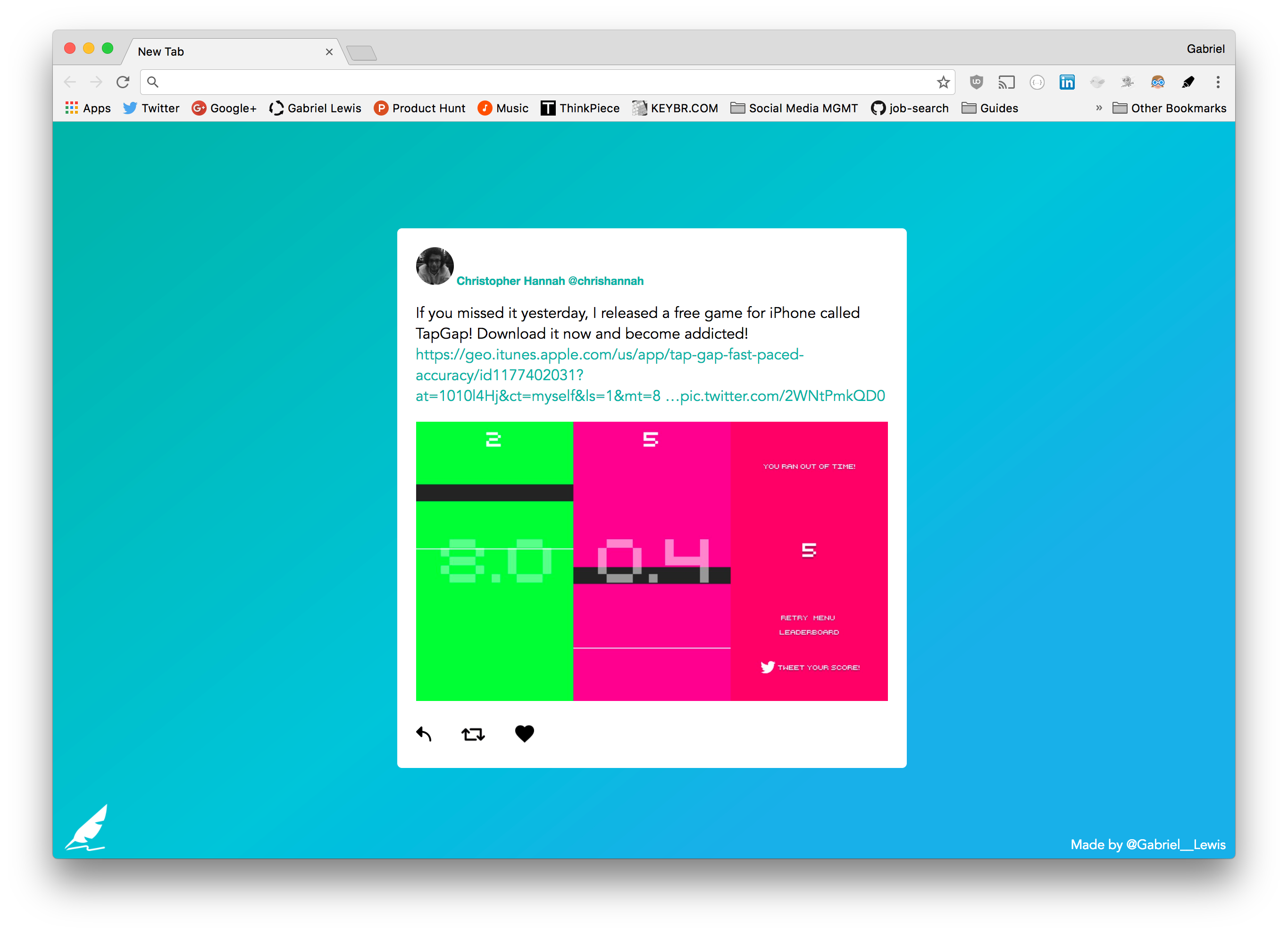Open Other Bookmarks folder
This screenshot has height=934, width=1288.
point(1169,108)
